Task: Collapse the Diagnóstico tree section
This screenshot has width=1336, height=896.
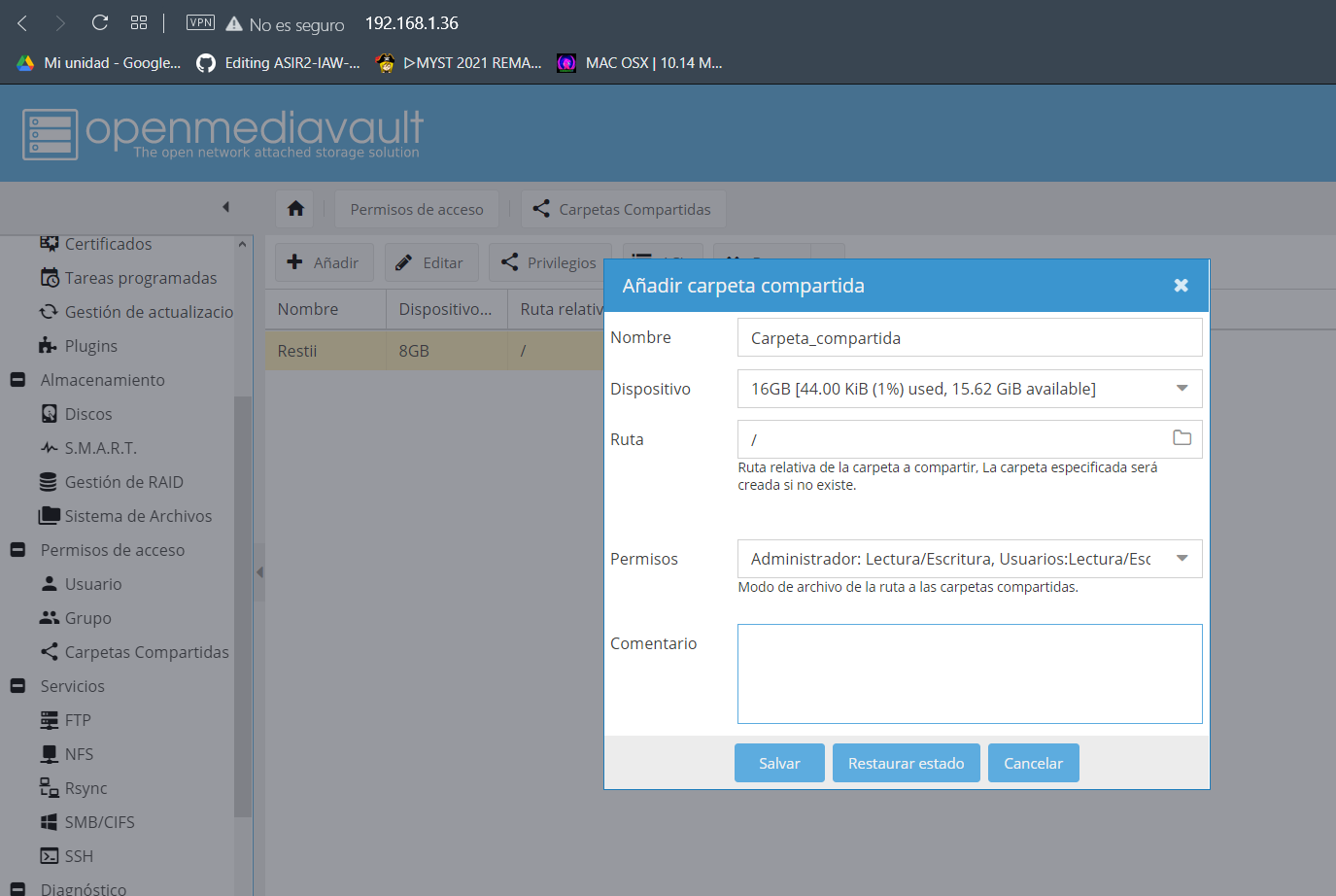Action: tap(17, 888)
